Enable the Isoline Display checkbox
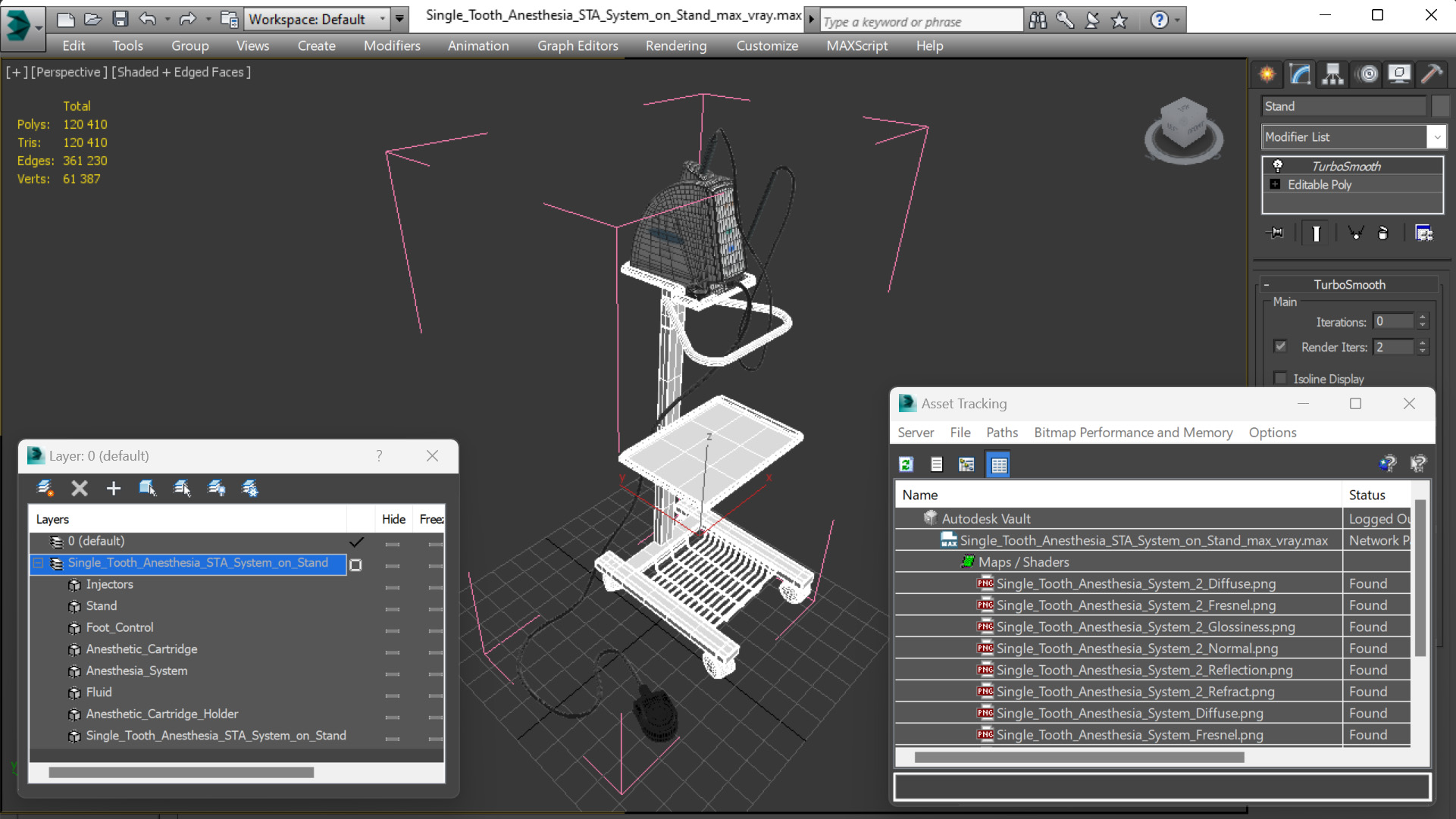Screen dimensions: 1456x819 (1281, 378)
